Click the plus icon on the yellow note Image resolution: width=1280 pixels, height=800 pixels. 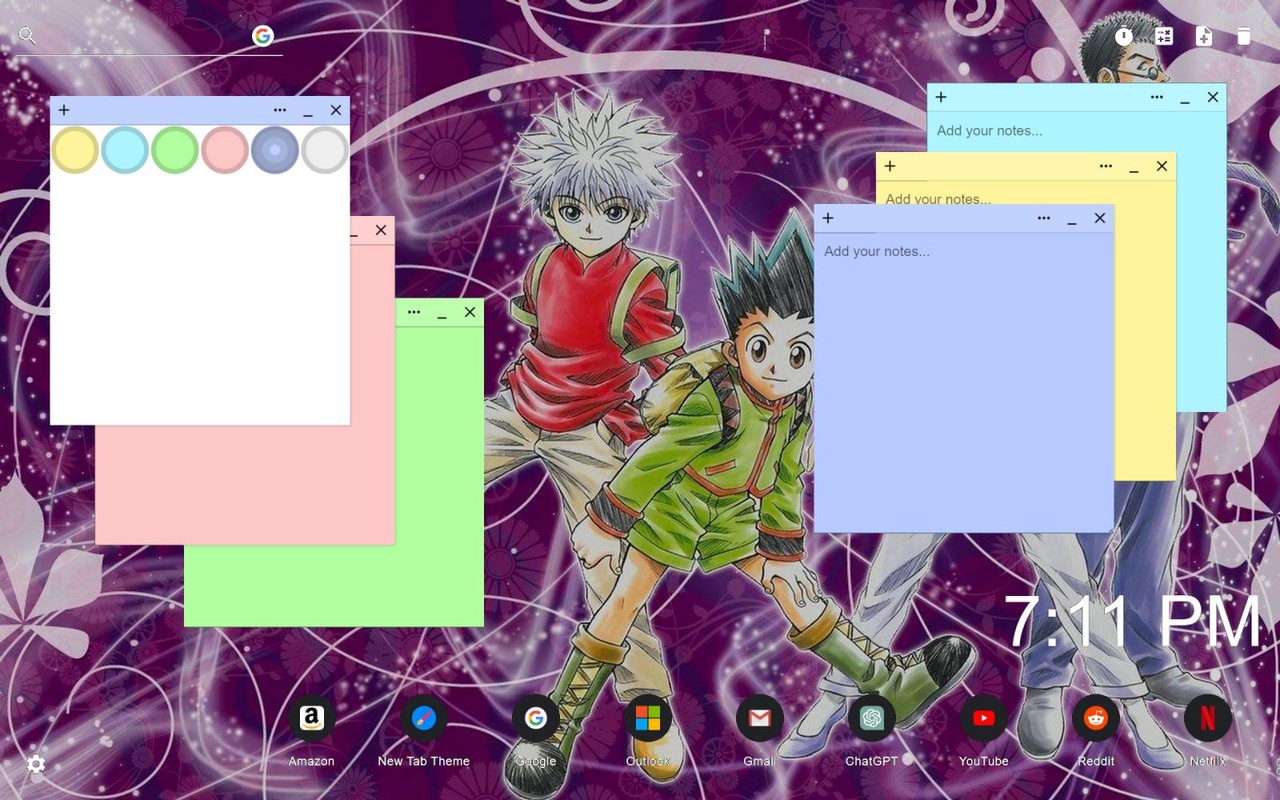[x=890, y=166]
